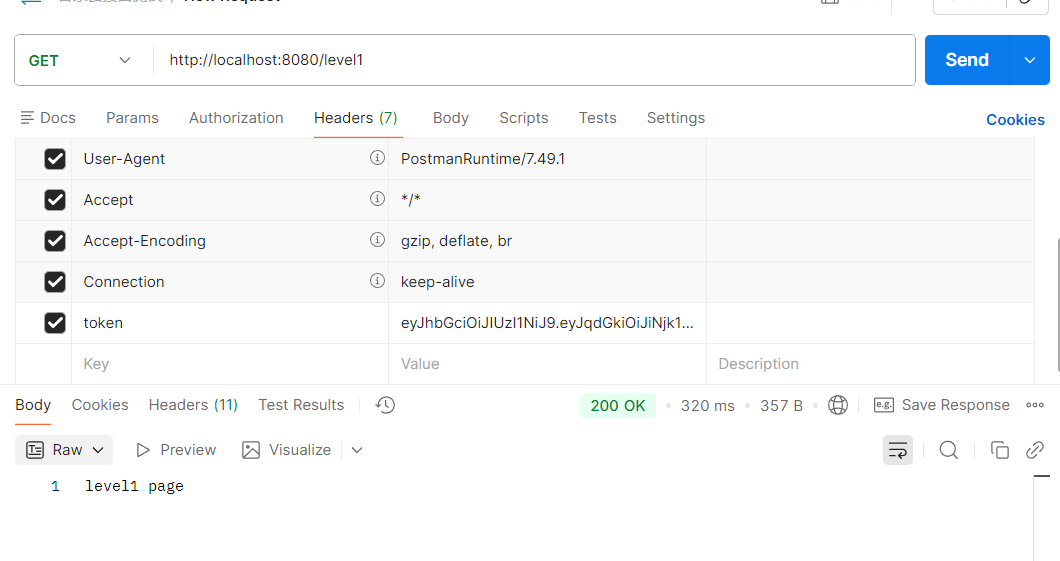Viewport: 1060px width, 561px height.
Task: Click the Connection info icon
Action: pos(377,280)
